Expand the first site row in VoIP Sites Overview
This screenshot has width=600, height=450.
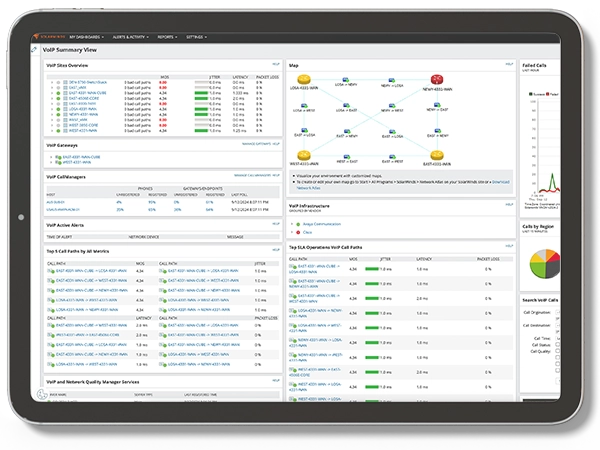click(52, 82)
